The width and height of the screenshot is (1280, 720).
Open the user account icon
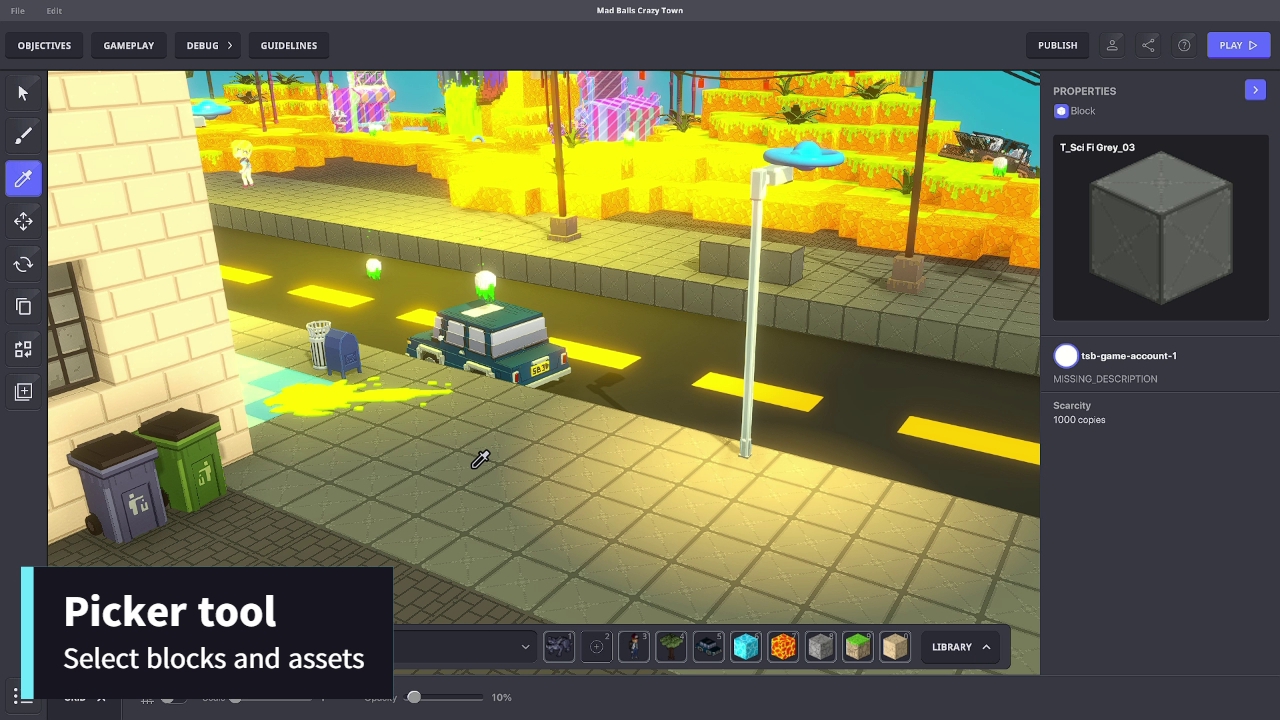[1112, 45]
